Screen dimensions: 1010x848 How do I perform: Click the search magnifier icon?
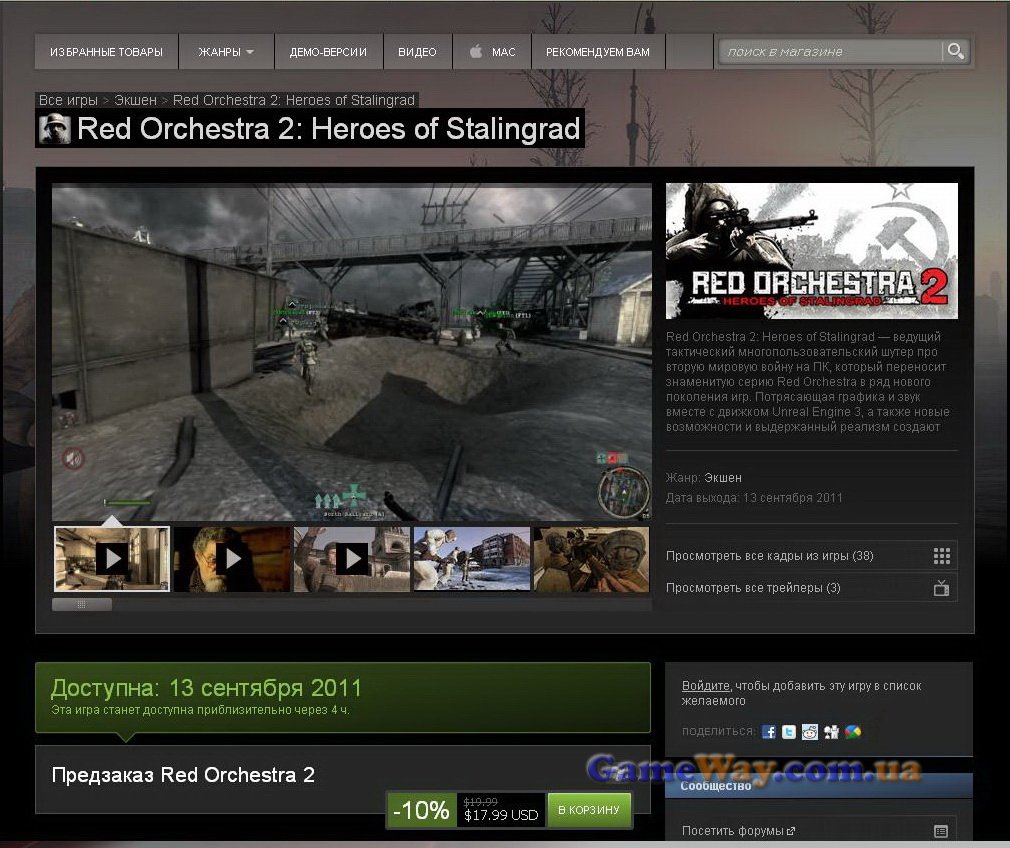pyautogui.click(x=956, y=51)
